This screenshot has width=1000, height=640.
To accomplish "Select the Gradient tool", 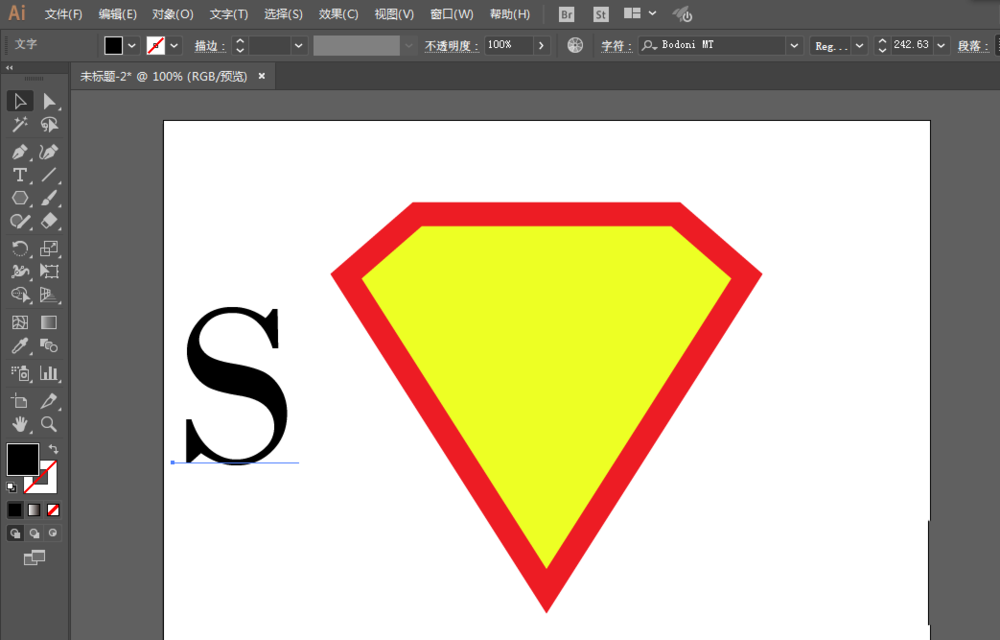I will [x=49, y=323].
